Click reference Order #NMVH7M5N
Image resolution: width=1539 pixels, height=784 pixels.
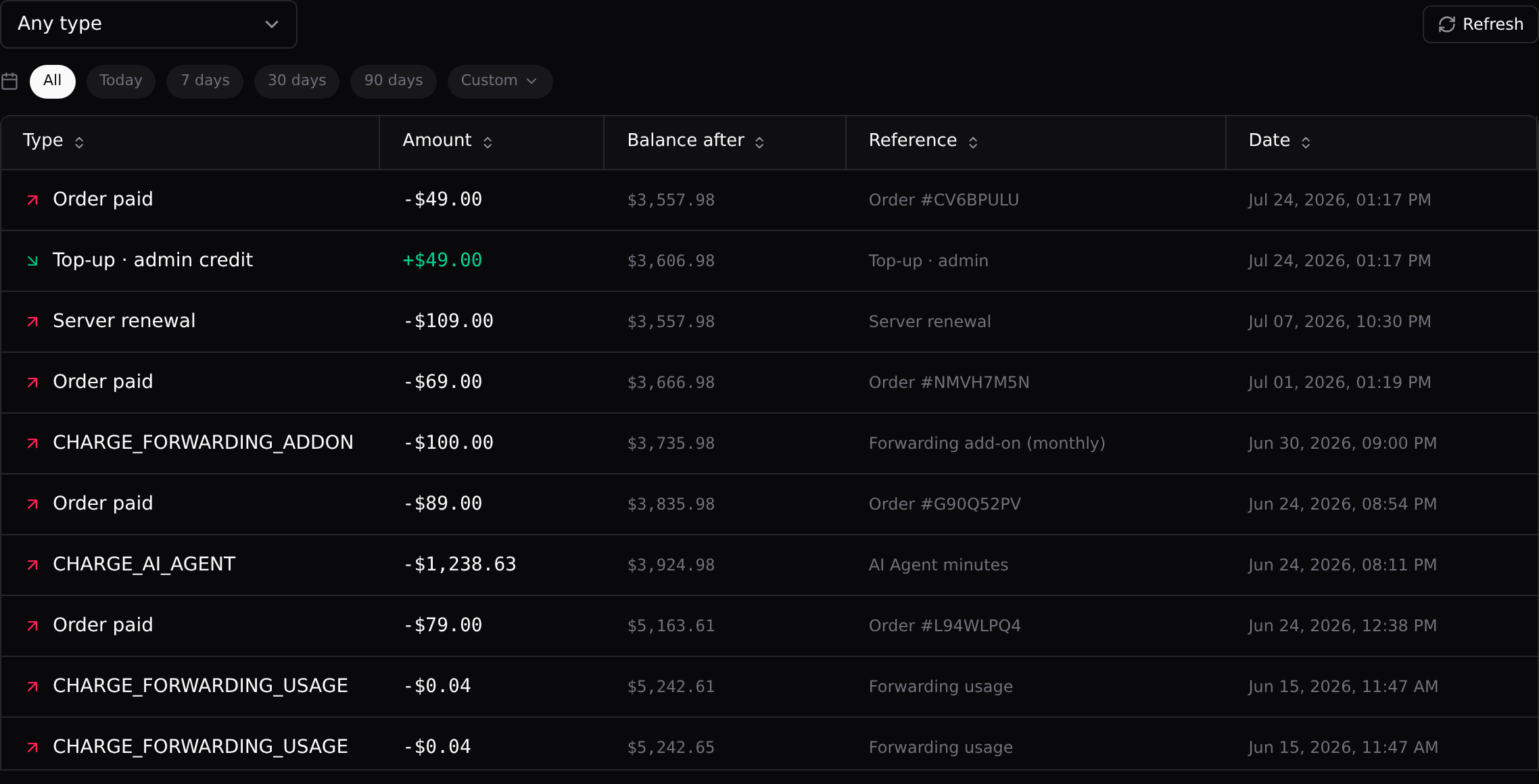tap(949, 383)
